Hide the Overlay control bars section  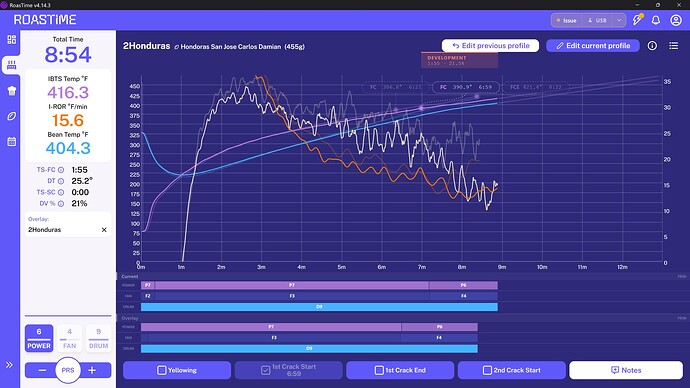pos(682,318)
